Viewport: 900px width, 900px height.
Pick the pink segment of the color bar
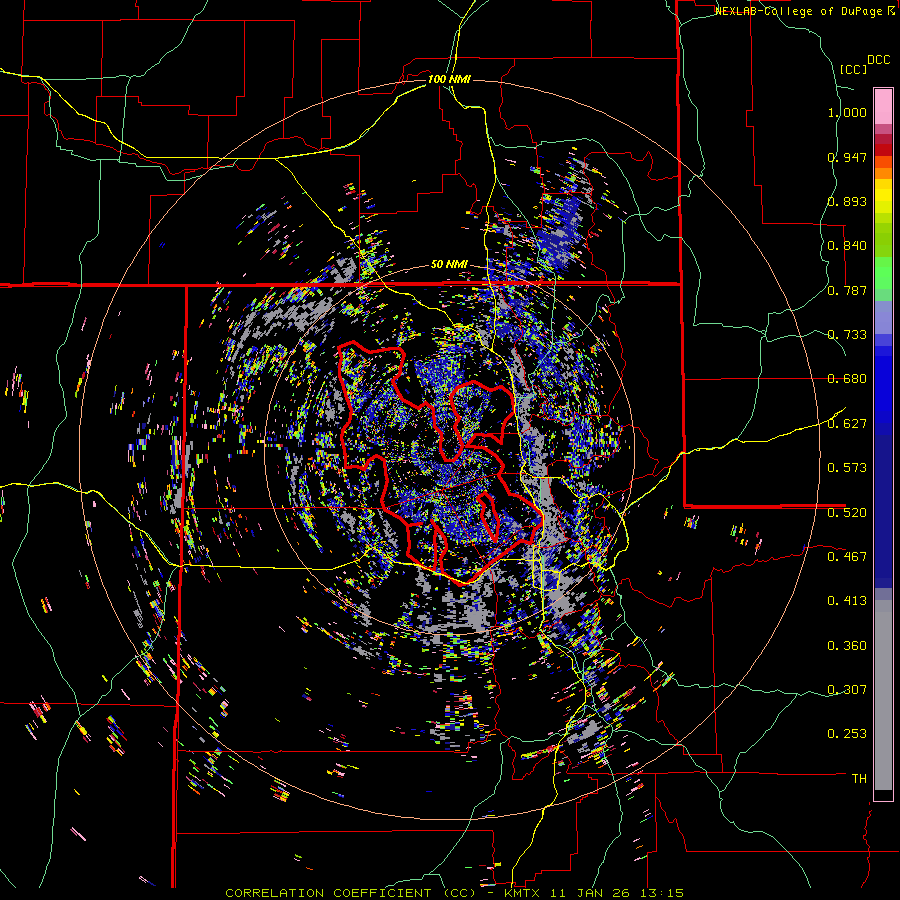pyautogui.click(x=883, y=106)
